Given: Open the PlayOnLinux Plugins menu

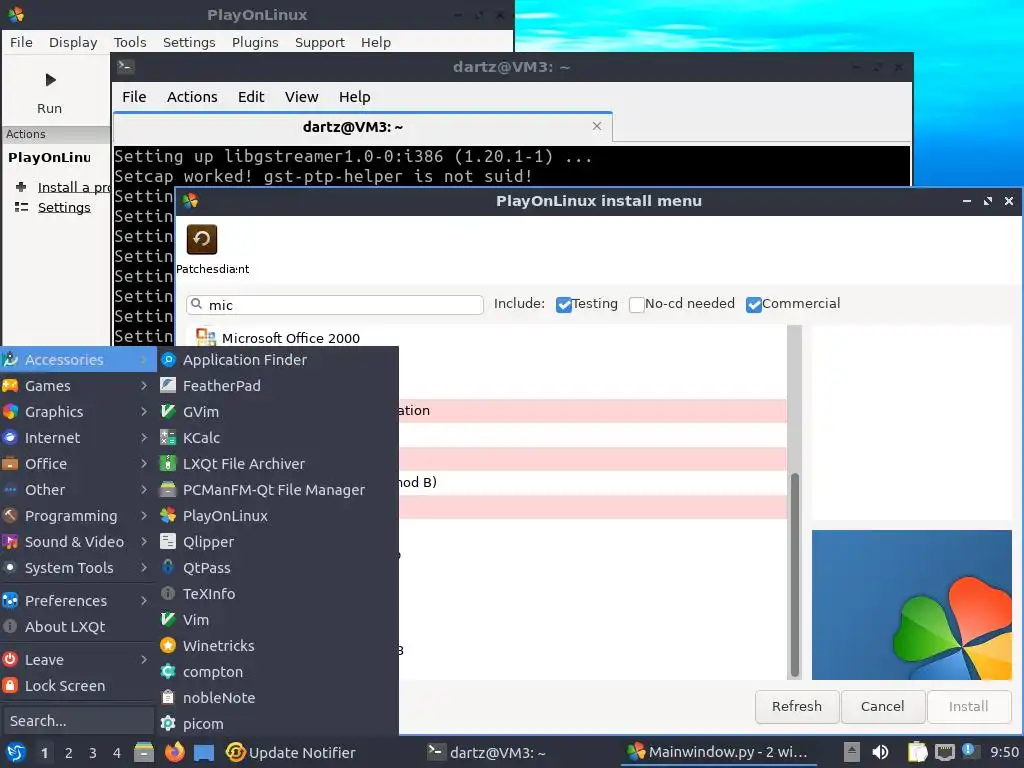Looking at the screenshot, I should tap(255, 42).
